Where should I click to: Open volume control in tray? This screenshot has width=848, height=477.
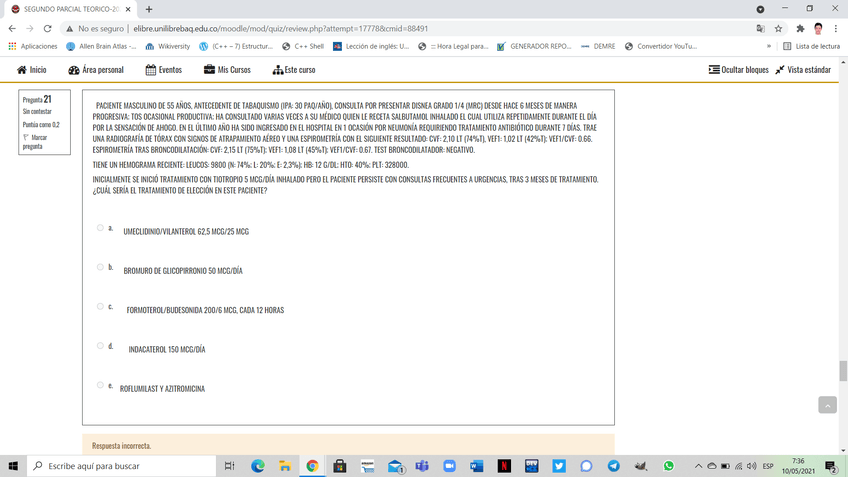[752, 466]
